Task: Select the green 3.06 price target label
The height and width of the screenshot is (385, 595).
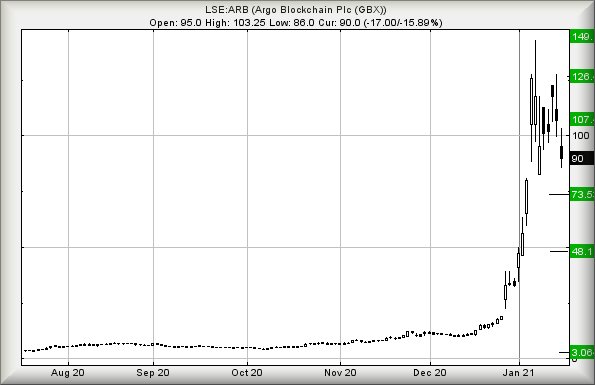Action: pos(582,352)
